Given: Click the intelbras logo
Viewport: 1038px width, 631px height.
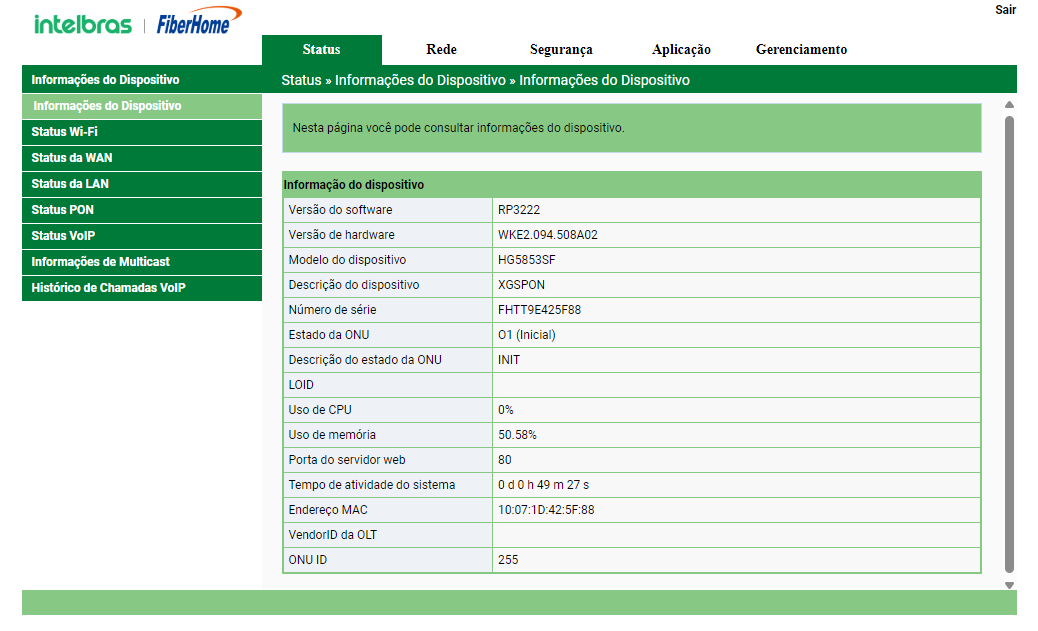Looking at the screenshot, I should [83, 24].
